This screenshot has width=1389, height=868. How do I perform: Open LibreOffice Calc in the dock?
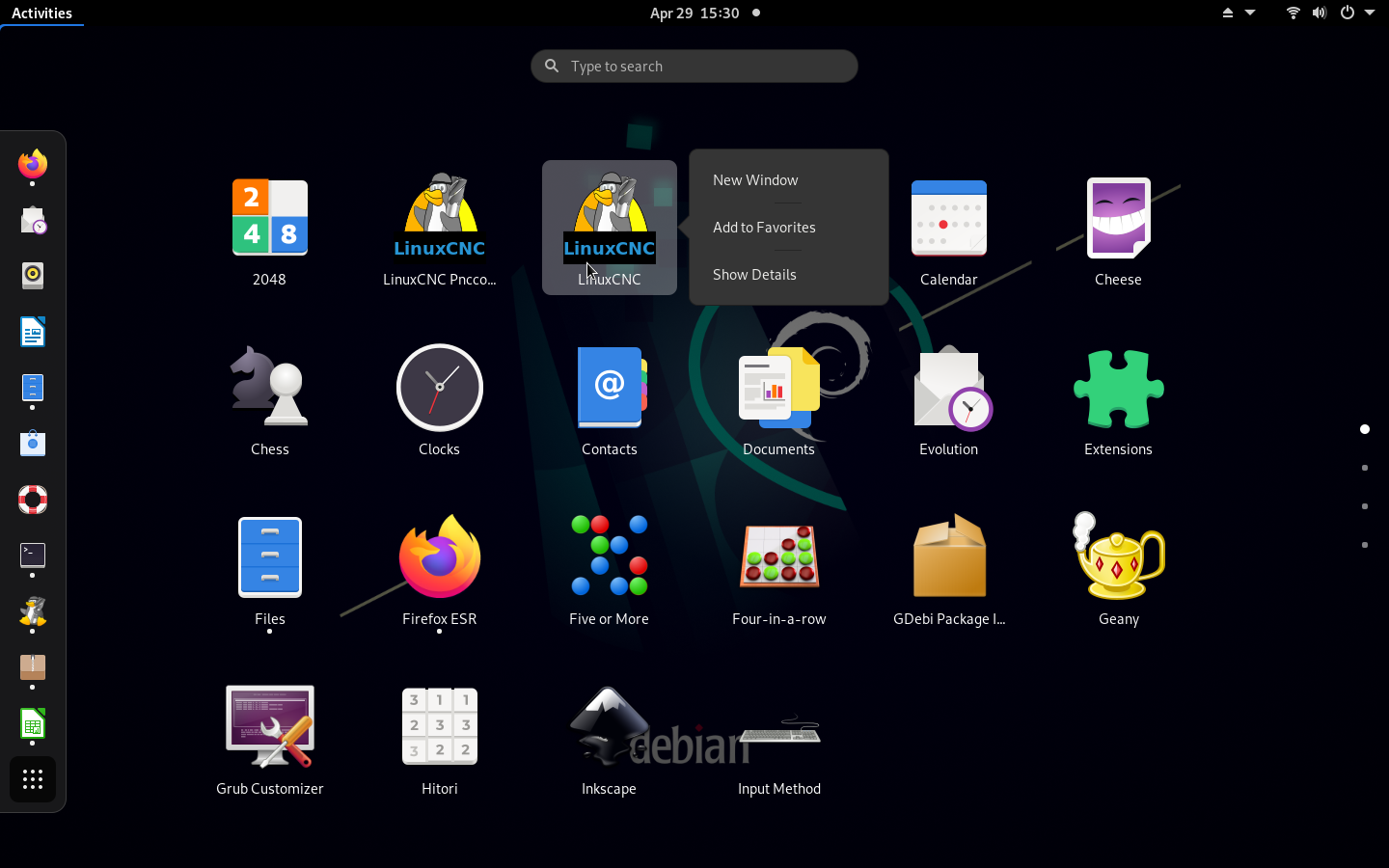(33, 723)
